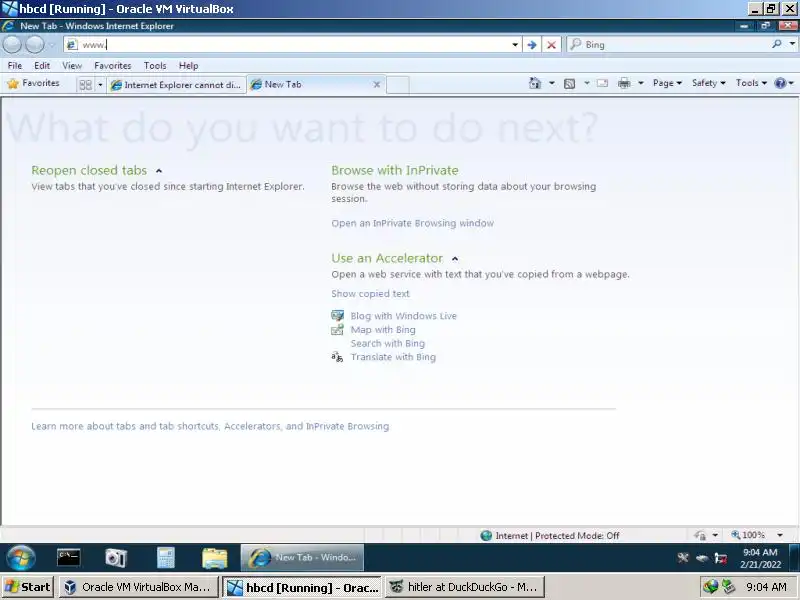Open the File menu
This screenshot has height=600, width=800.
[x=15, y=65]
